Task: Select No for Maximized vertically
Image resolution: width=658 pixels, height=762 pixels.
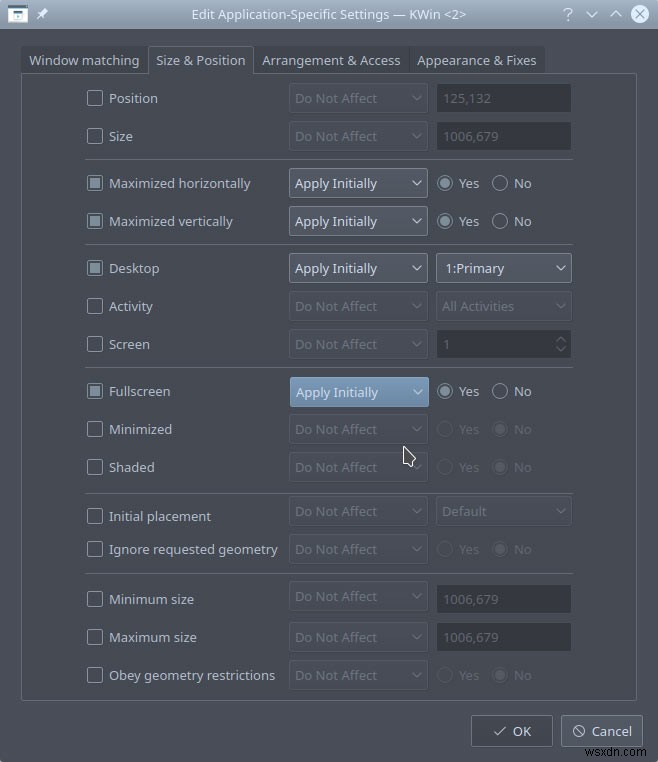Action: tap(500, 221)
